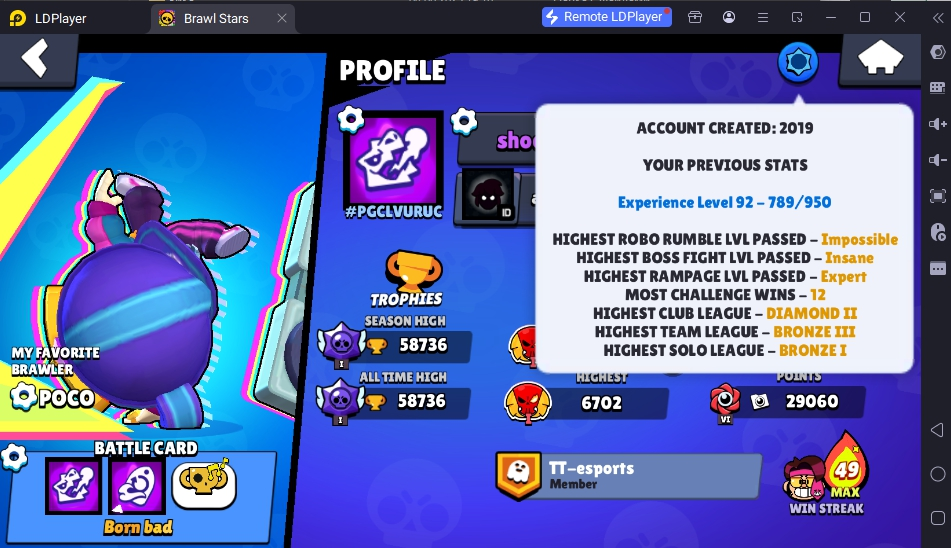Change favorite brawler with the POCO gear

pos(23,396)
